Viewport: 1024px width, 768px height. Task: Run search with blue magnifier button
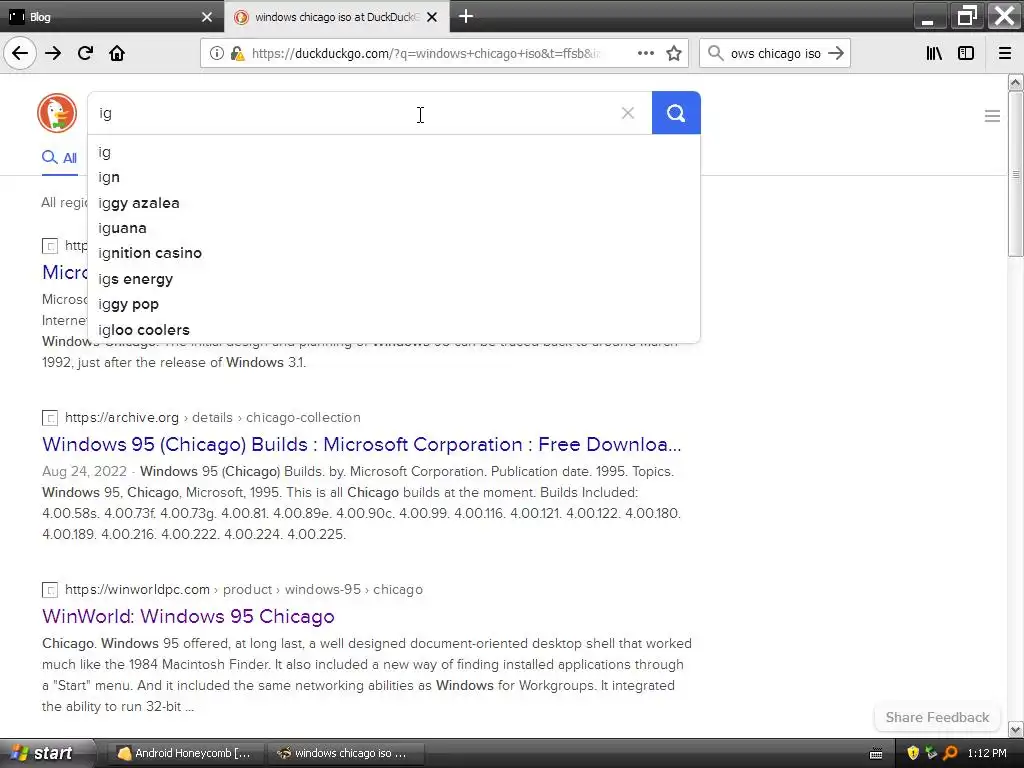tap(676, 113)
